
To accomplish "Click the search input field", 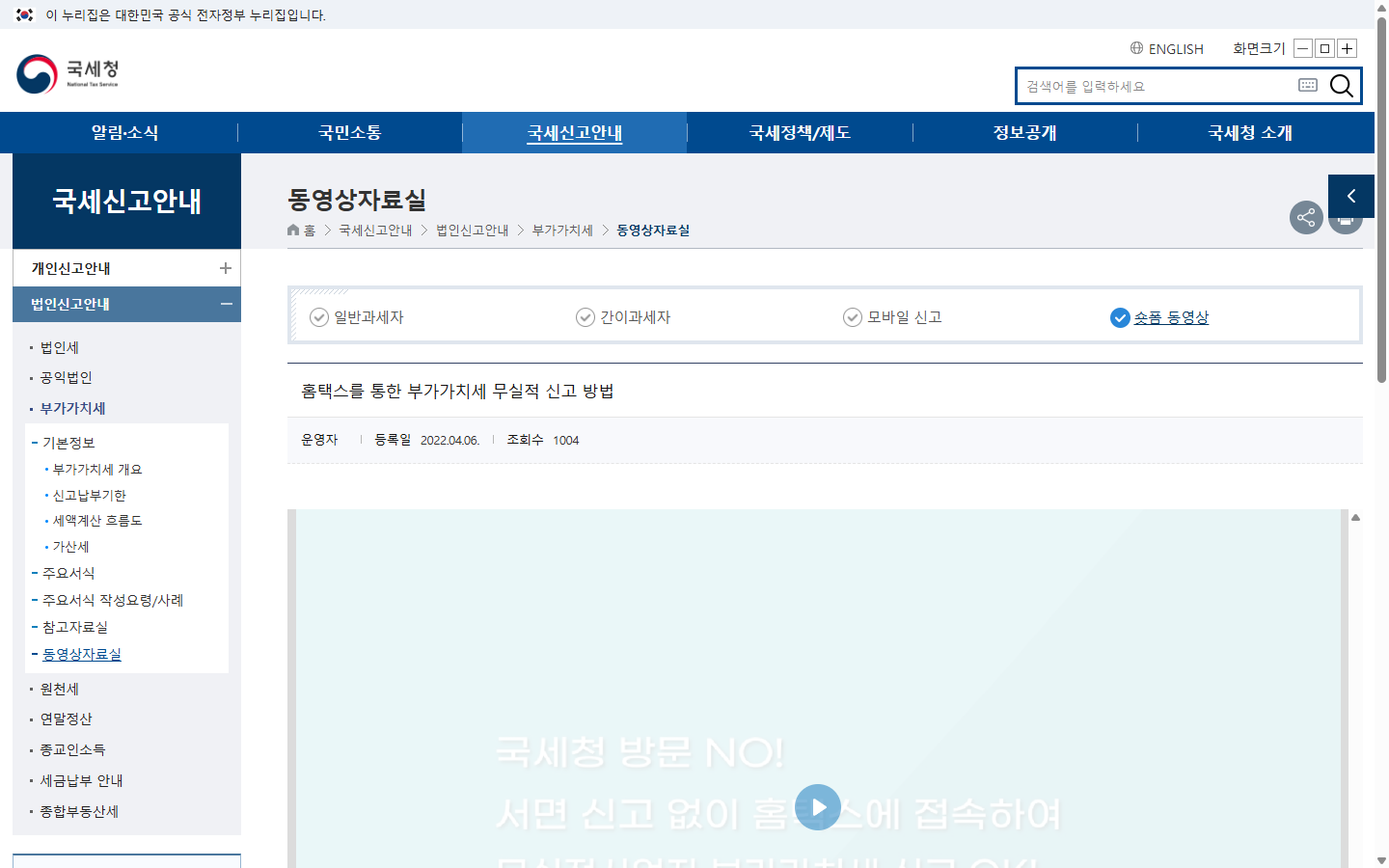I will pyautogui.click(x=1157, y=86).
